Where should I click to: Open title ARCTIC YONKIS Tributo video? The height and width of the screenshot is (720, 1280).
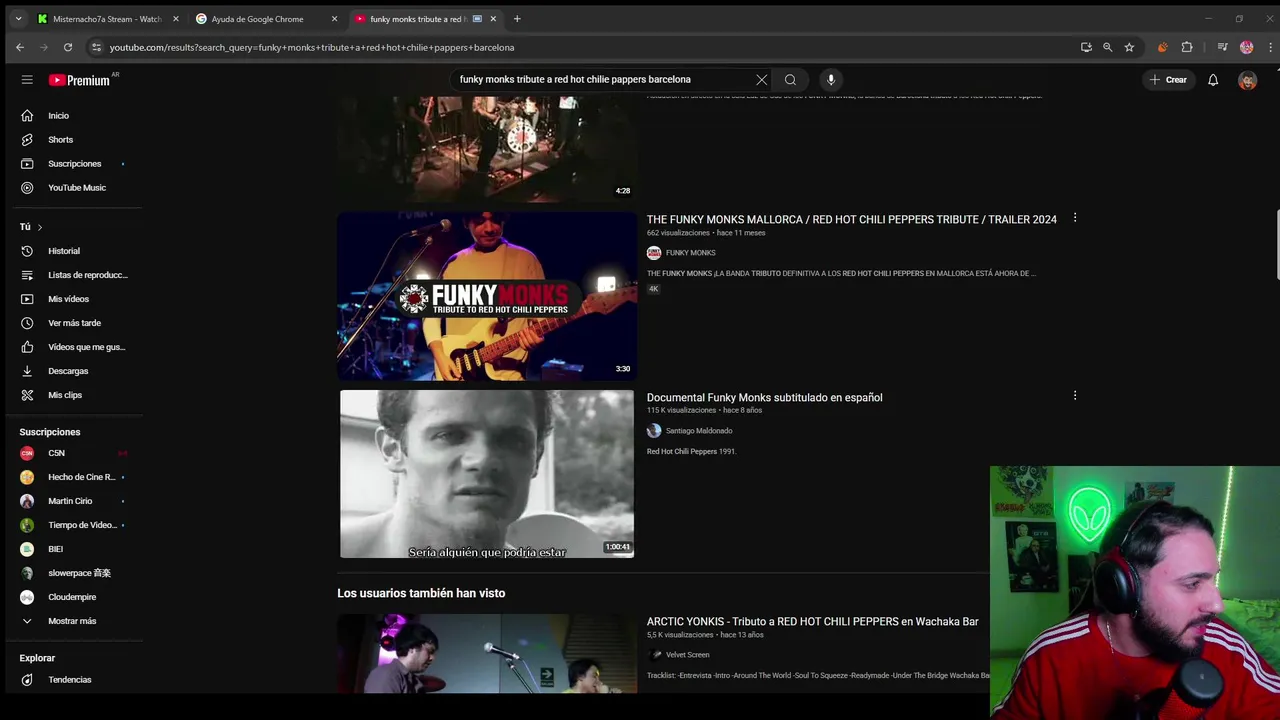[812, 622]
